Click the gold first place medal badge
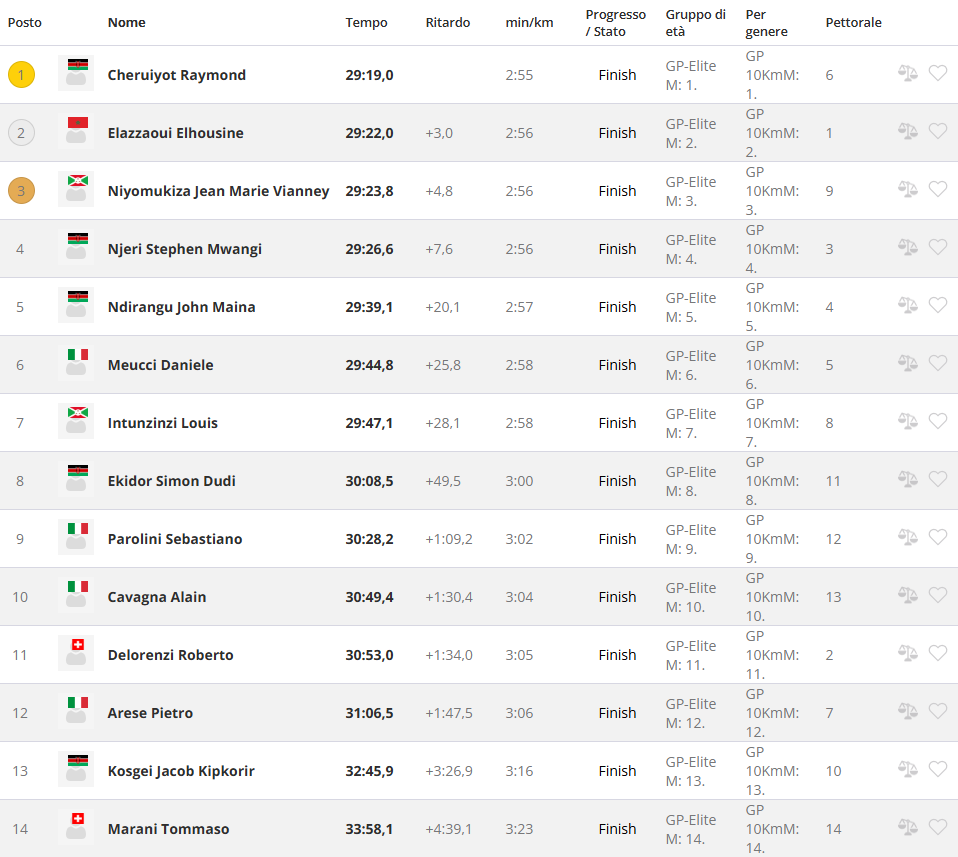958x857 pixels. [x=21, y=74]
